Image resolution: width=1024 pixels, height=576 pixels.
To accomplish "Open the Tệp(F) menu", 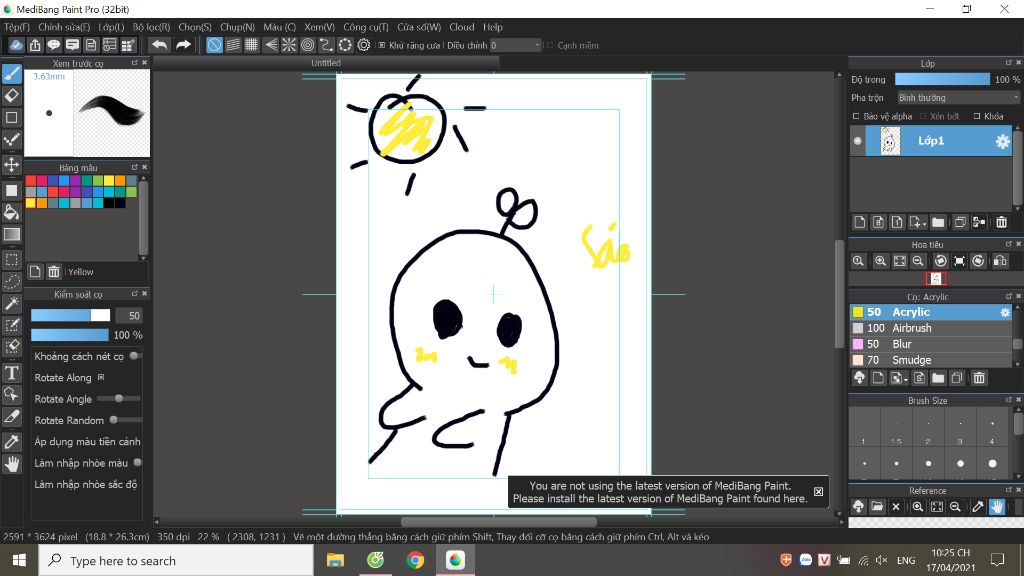I will pyautogui.click(x=17, y=27).
